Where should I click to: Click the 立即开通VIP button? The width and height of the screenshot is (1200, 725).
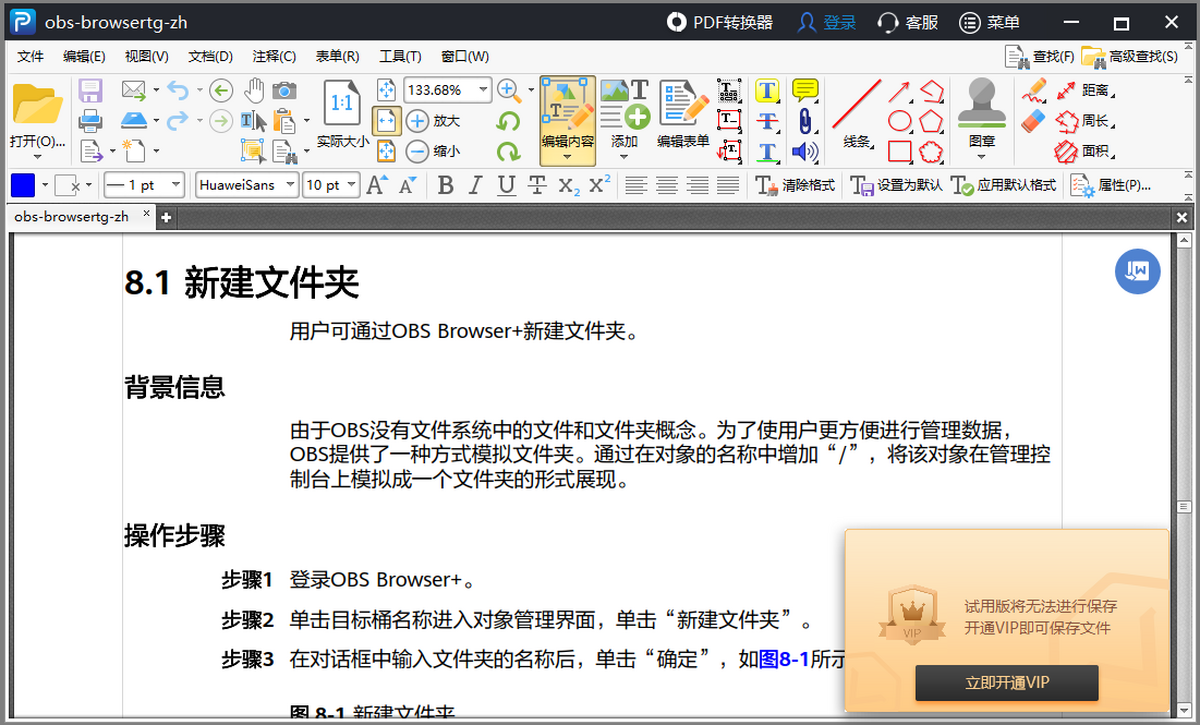click(x=1007, y=683)
